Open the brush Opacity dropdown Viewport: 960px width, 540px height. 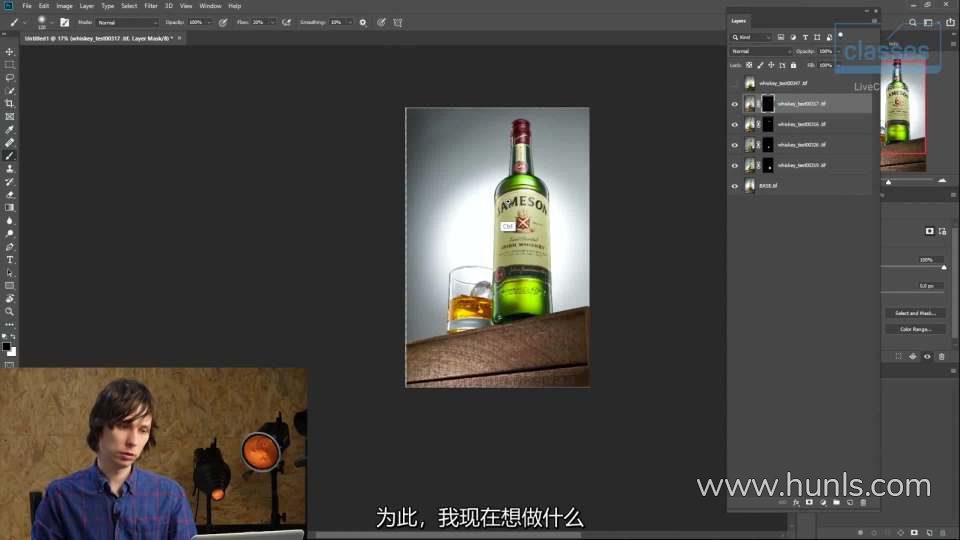point(209,22)
